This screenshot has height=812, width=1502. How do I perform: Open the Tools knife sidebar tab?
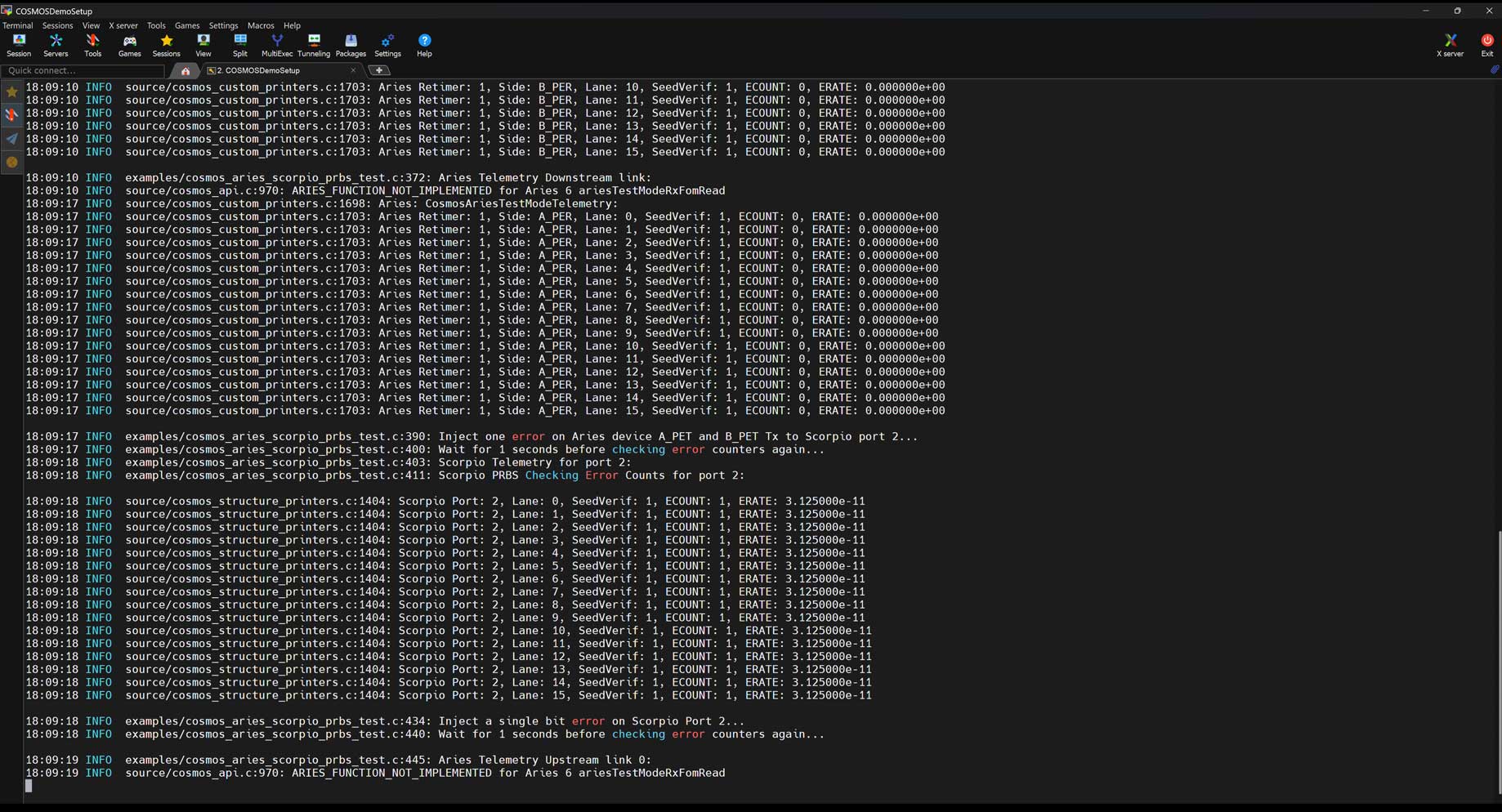point(11,115)
